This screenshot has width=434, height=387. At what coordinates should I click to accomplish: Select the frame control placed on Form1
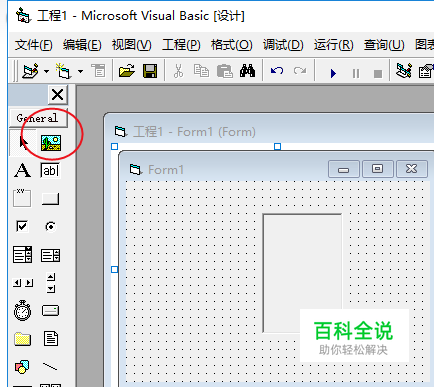click(x=302, y=273)
